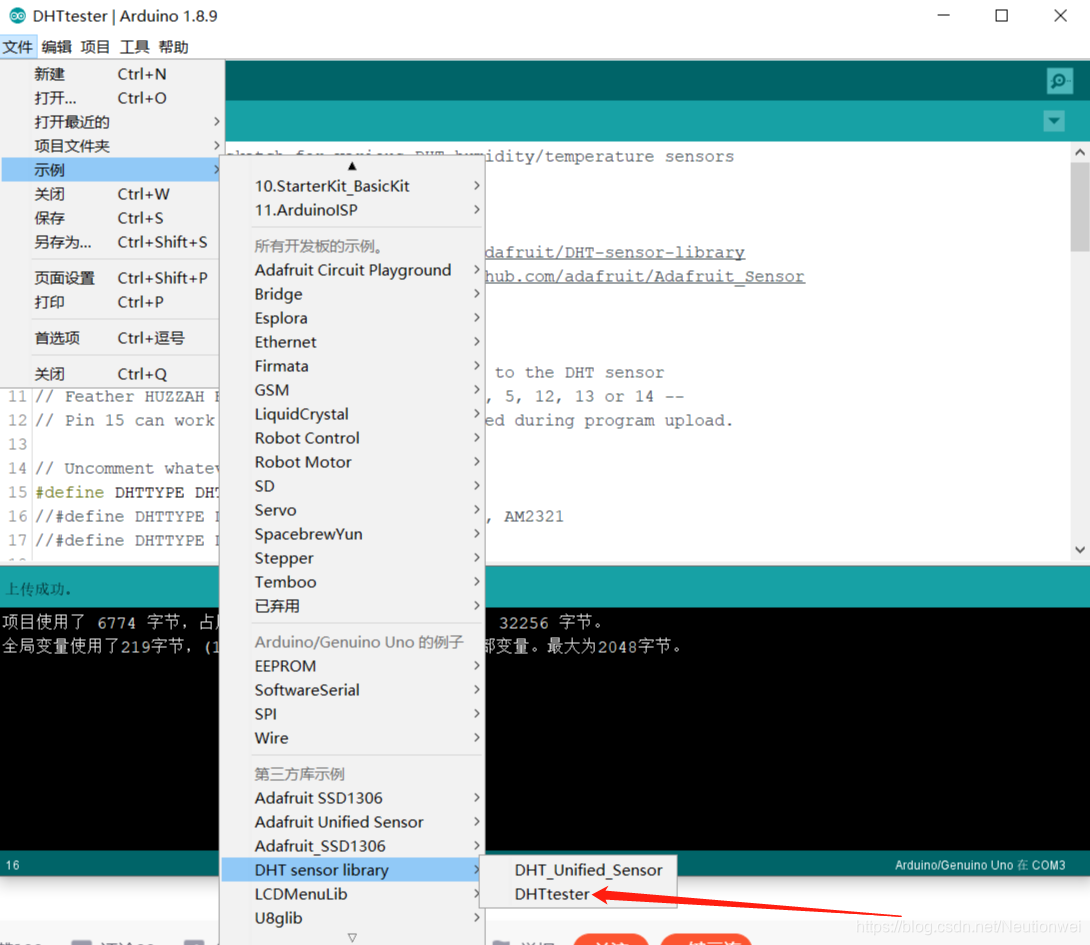Screen dimensions: 1090x945
Task: Open Robot Motor examples submenu
Action: point(352,462)
